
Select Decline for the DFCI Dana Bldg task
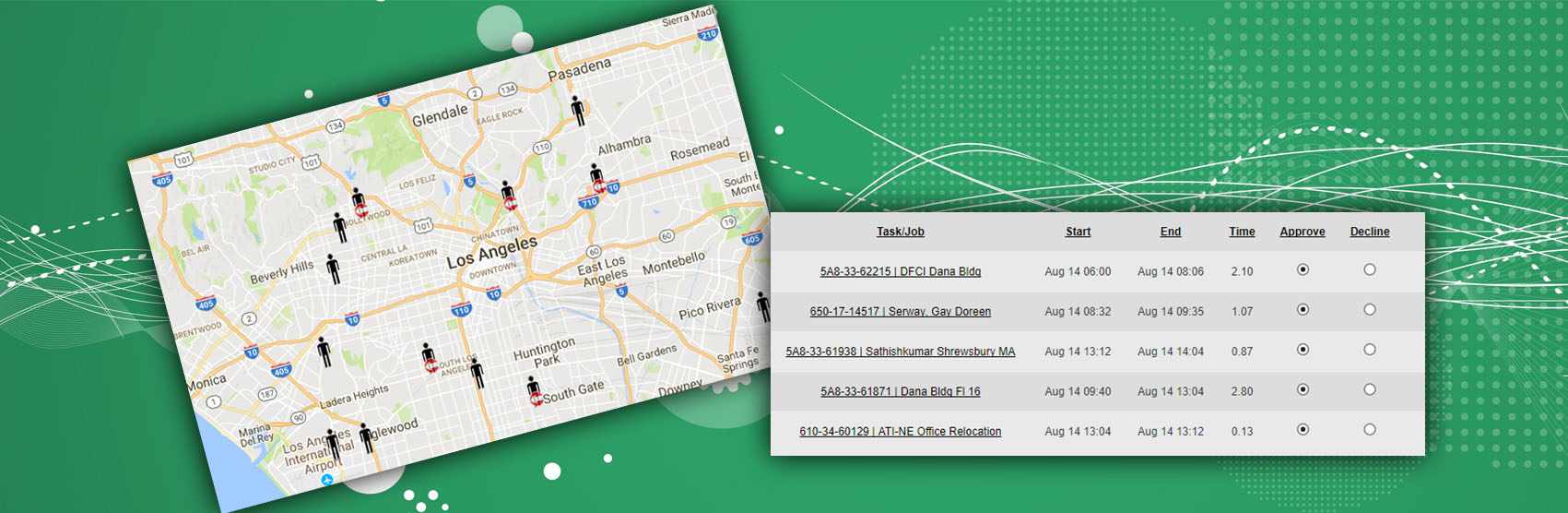point(1369,269)
